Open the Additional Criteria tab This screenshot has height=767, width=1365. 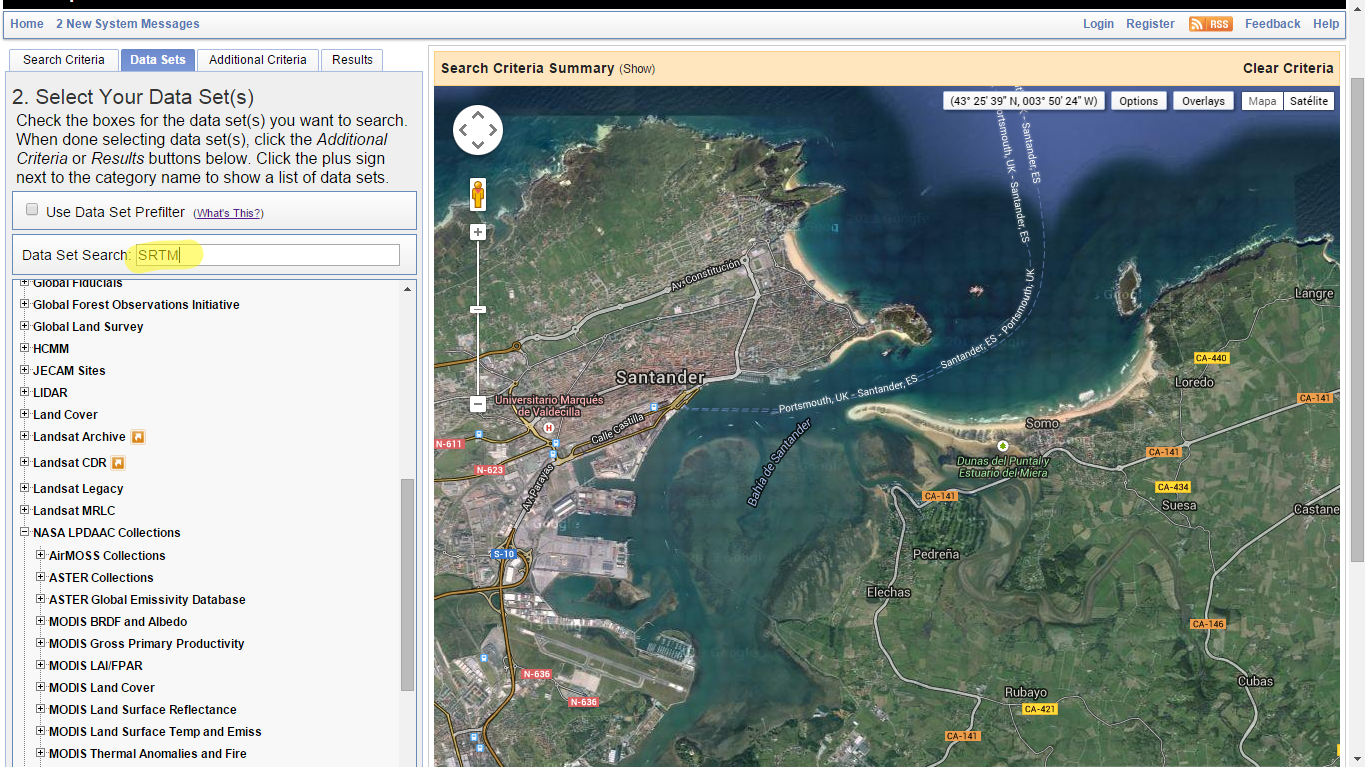[x=258, y=60]
